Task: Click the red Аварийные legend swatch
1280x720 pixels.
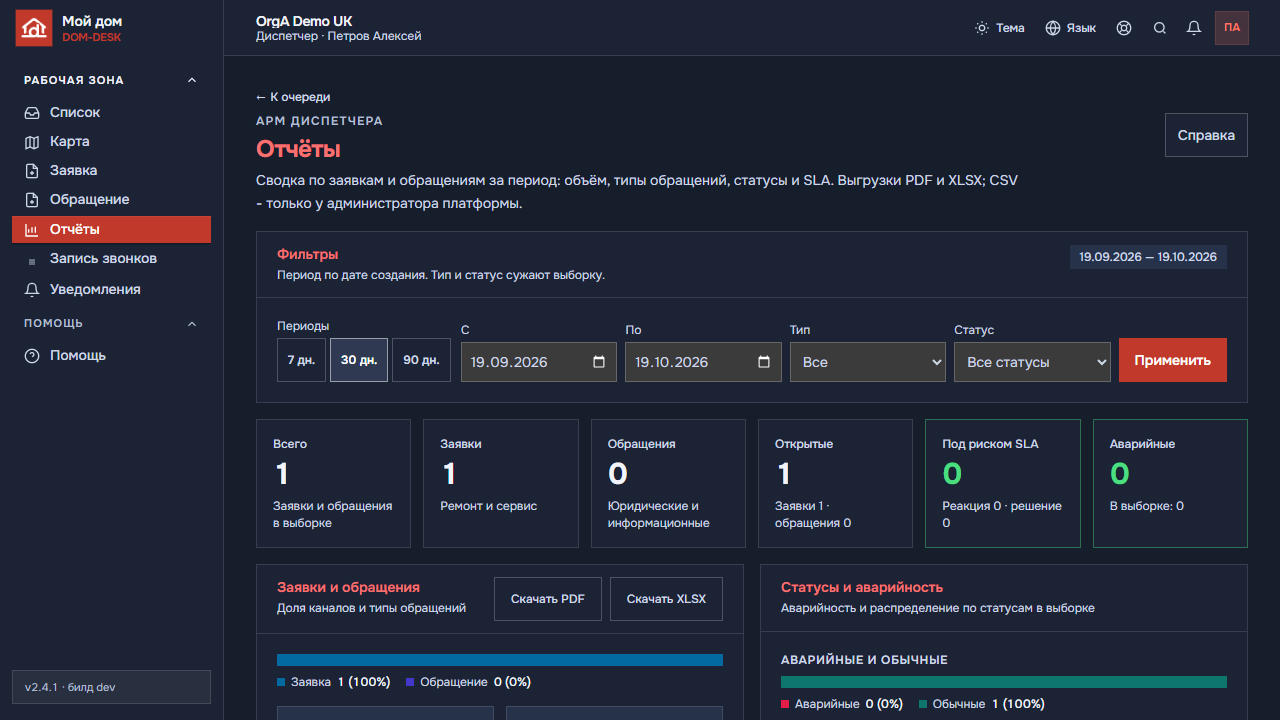Action: (x=785, y=704)
